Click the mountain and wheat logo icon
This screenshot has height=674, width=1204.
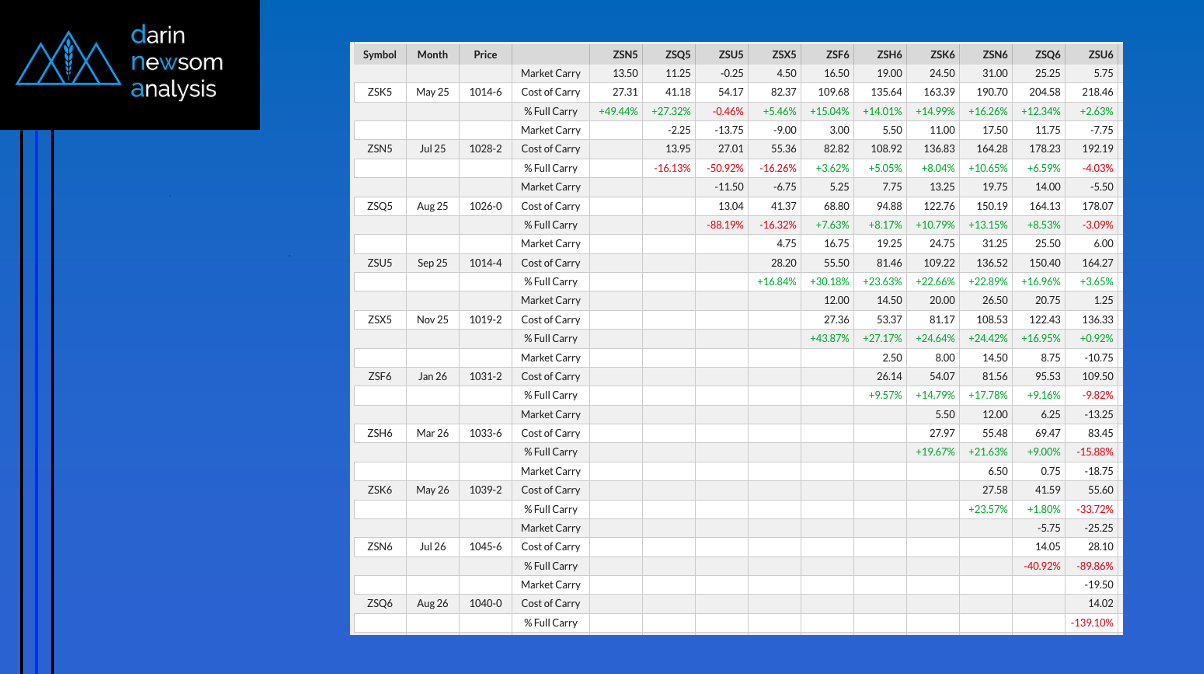pyautogui.click(x=68, y=62)
